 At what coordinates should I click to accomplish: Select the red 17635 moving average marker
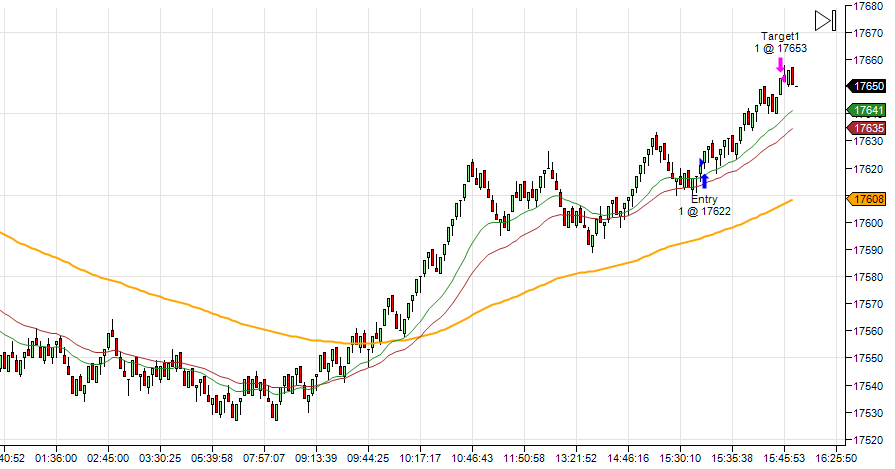866,128
